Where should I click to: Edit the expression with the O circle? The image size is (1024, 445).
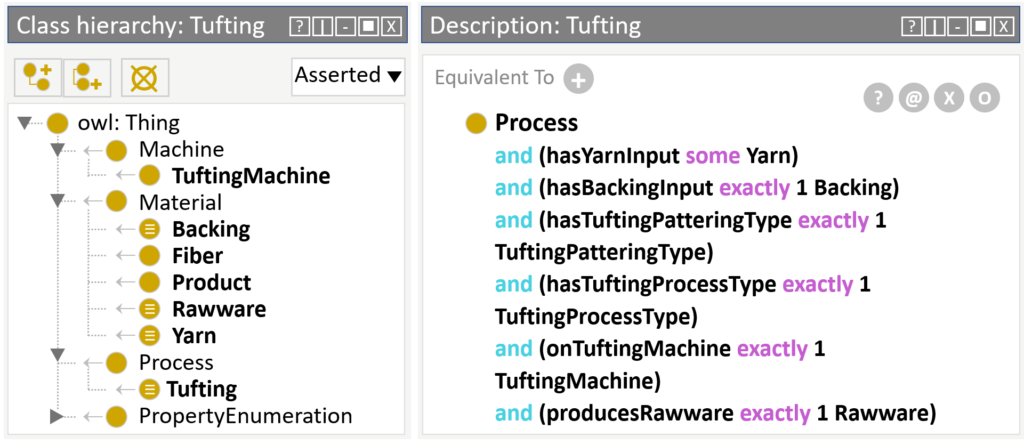click(x=984, y=99)
